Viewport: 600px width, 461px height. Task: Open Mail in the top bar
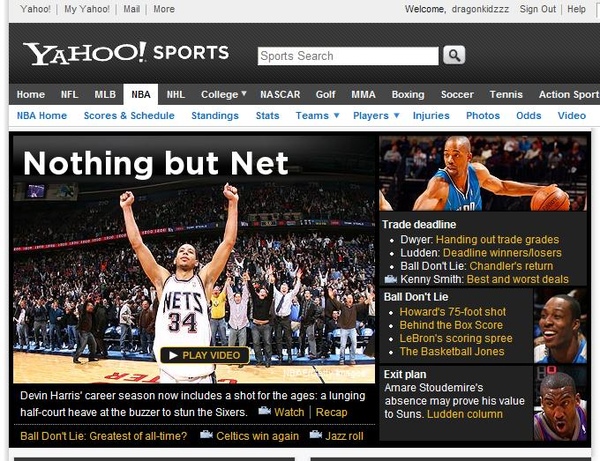point(131,9)
